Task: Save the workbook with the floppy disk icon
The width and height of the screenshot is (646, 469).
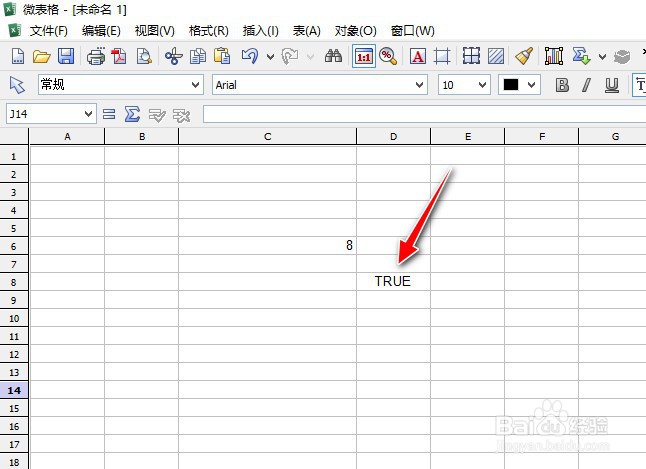Action: [x=66, y=56]
